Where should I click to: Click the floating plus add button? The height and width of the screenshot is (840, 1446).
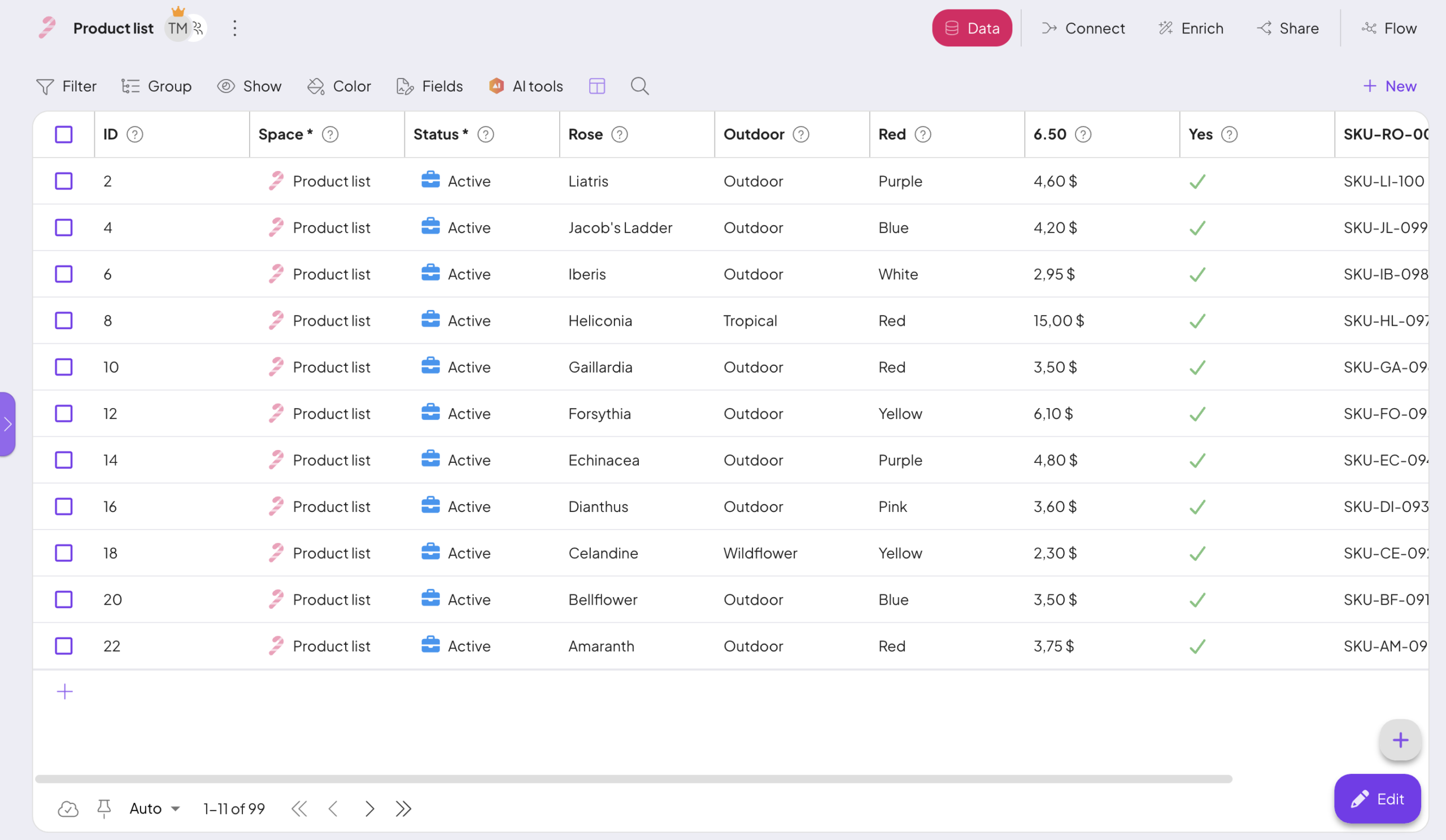point(1400,740)
